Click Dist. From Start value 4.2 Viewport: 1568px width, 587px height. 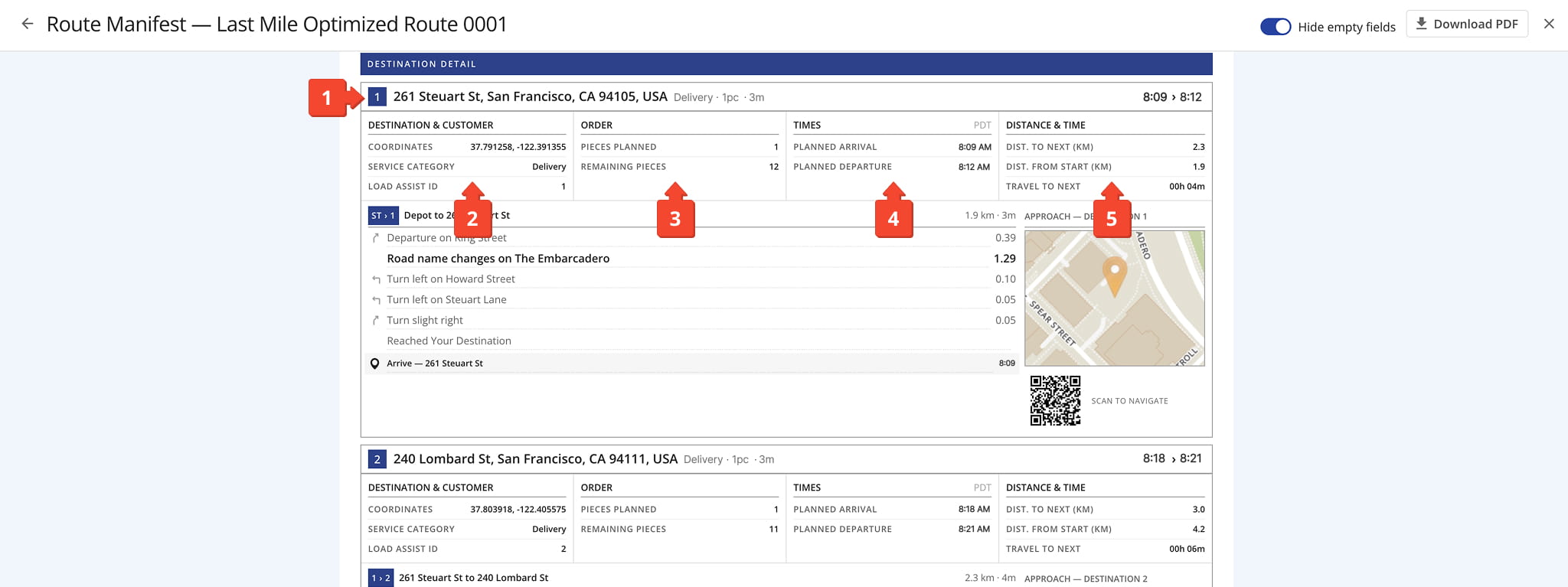(x=1198, y=530)
